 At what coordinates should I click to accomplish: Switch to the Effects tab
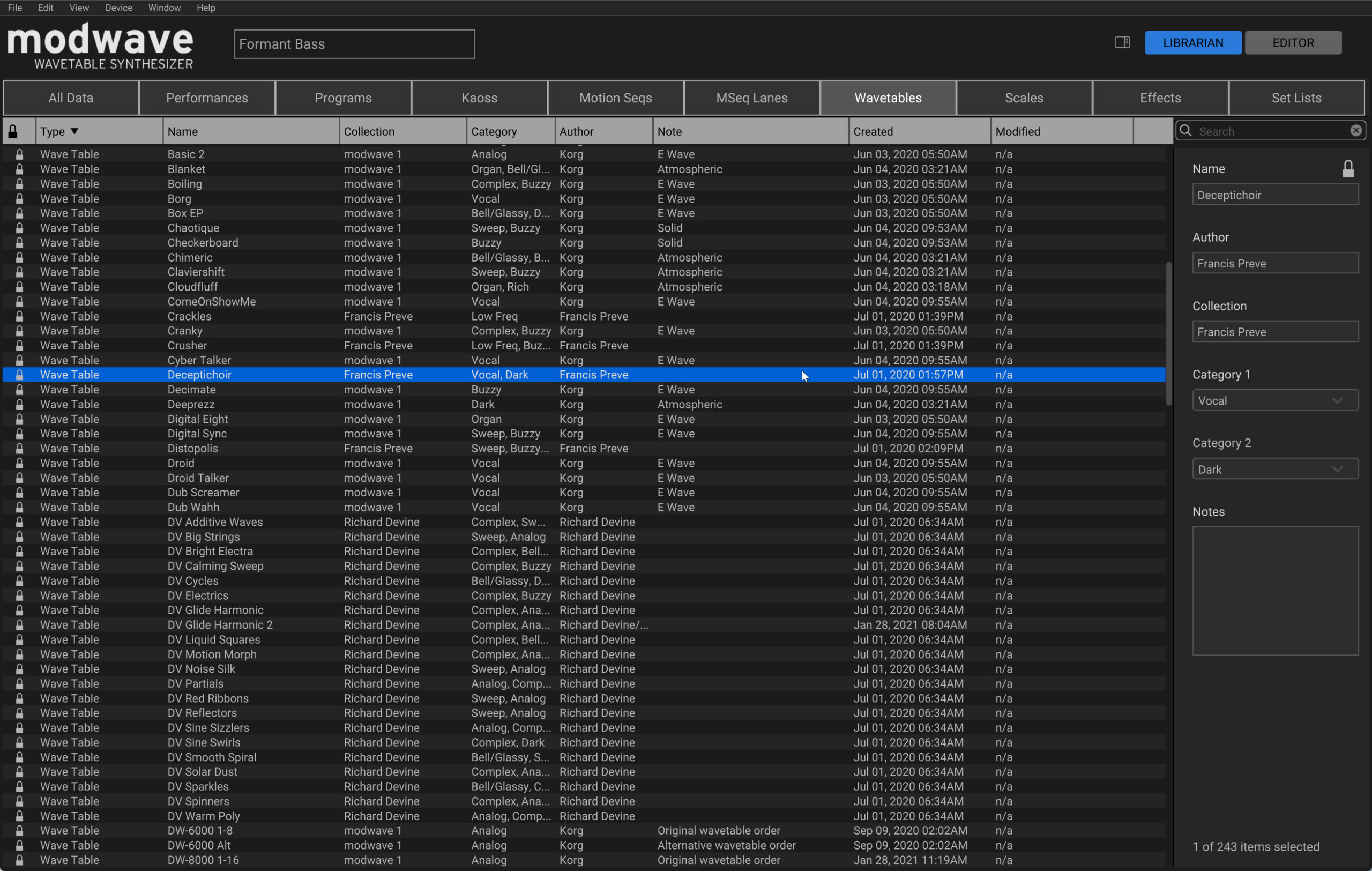click(x=1160, y=98)
